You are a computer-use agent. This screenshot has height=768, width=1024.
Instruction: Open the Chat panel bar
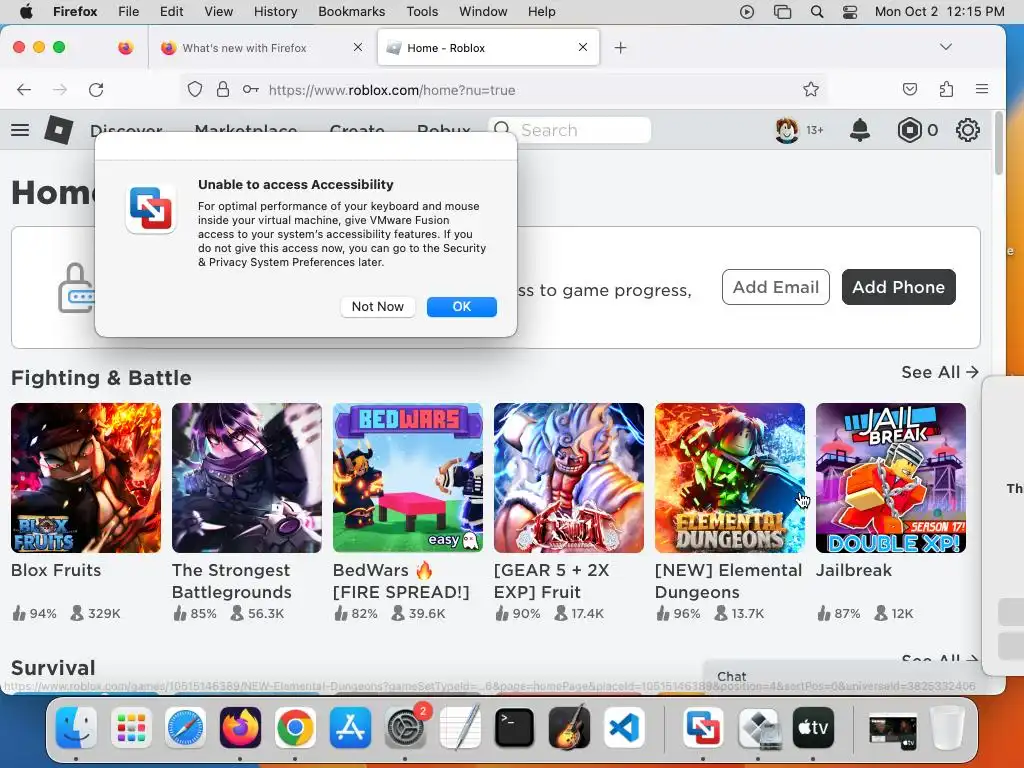842,677
